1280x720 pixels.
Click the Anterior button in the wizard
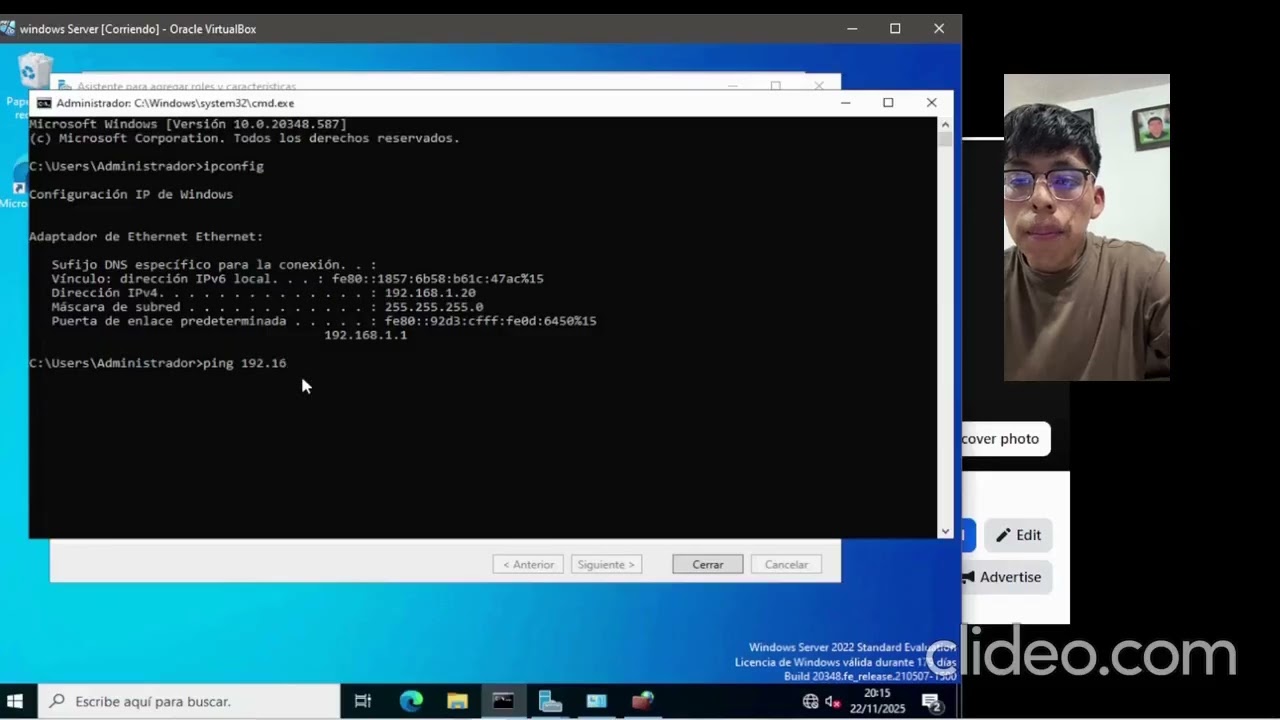(528, 564)
